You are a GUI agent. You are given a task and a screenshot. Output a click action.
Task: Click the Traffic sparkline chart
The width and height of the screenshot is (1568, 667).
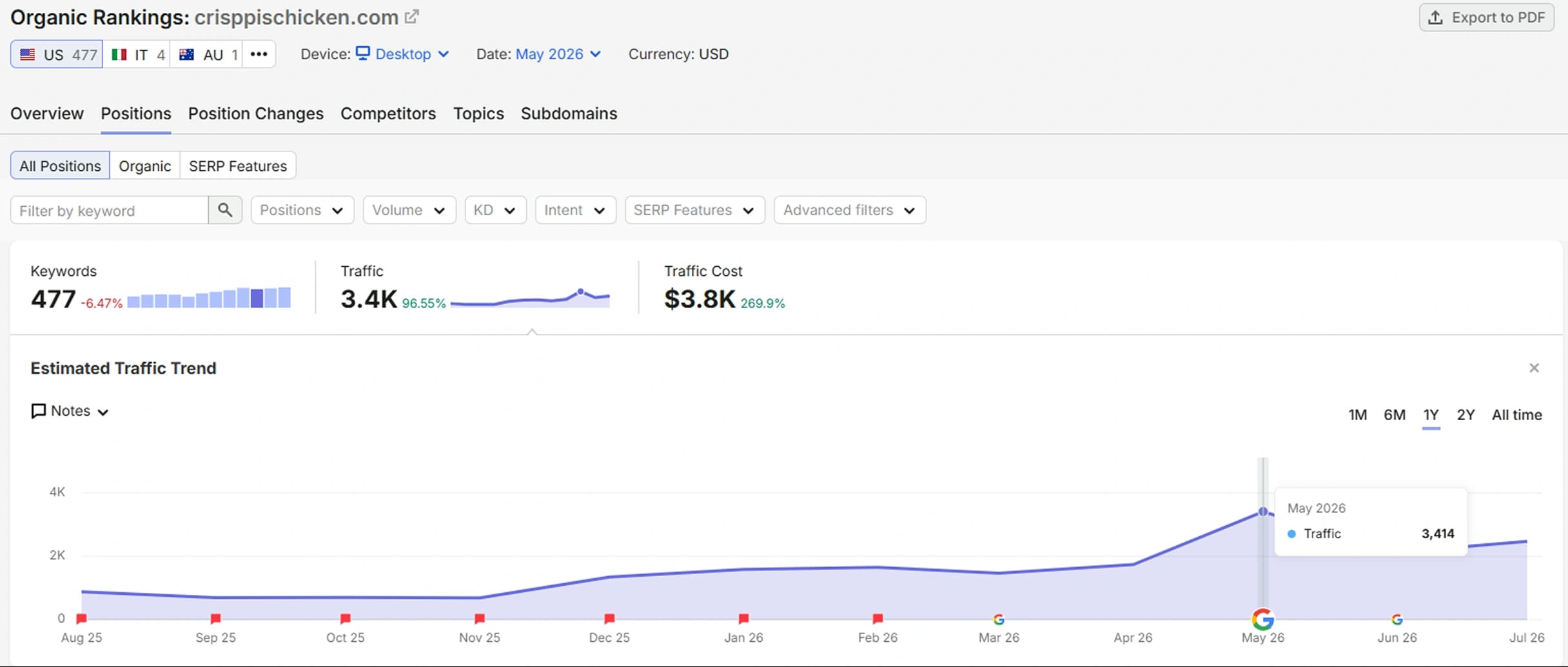[x=530, y=298]
